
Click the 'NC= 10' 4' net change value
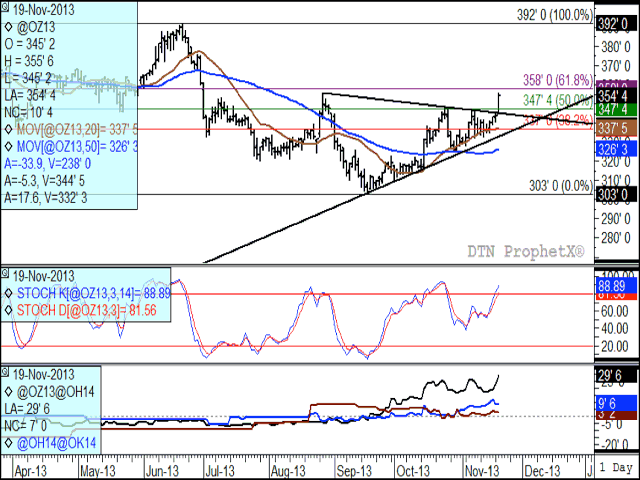29,112
